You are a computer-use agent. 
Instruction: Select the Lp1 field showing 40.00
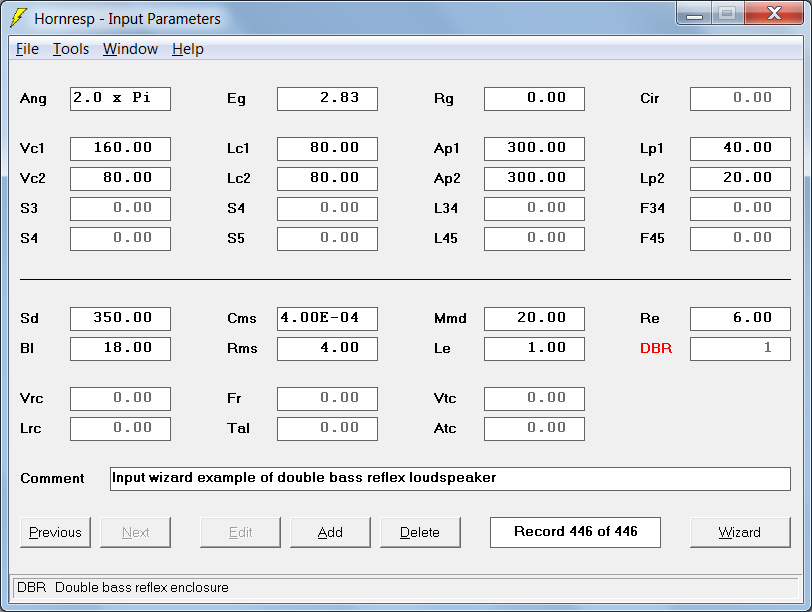pyautogui.click(x=740, y=149)
